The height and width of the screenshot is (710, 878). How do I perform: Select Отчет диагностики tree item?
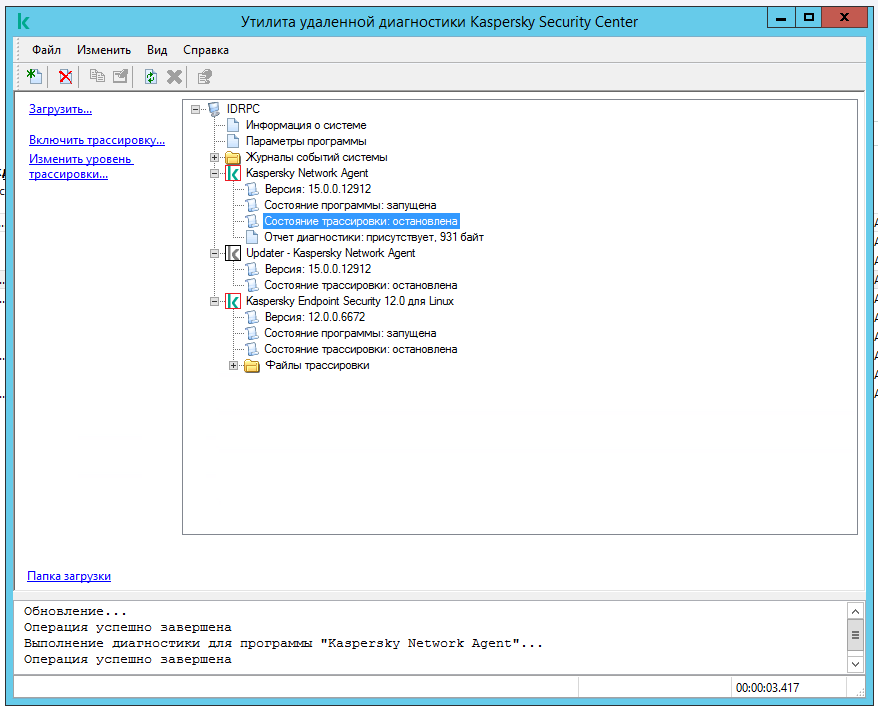pyautogui.click(x=373, y=237)
